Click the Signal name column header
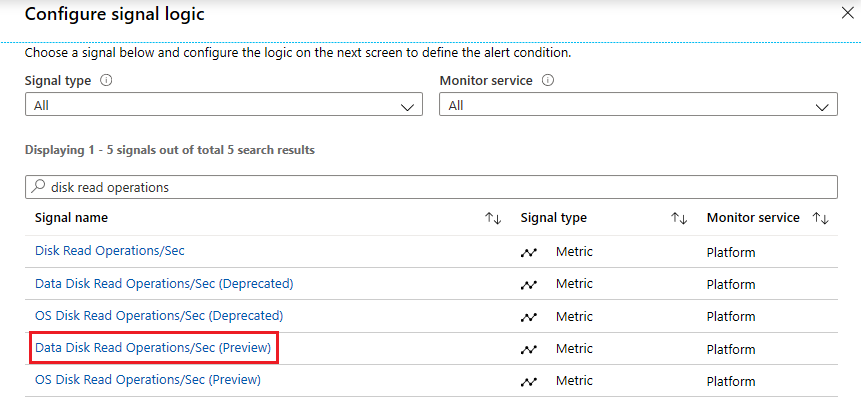This screenshot has height=411, width=861. pos(71,218)
